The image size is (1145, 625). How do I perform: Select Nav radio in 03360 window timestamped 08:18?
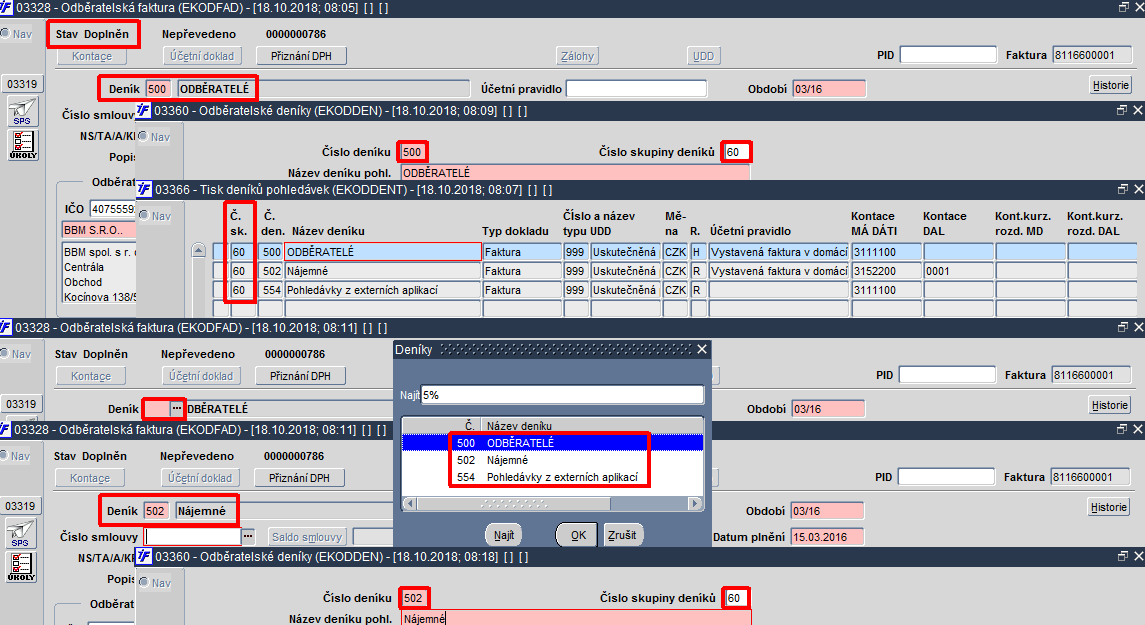(143, 582)
